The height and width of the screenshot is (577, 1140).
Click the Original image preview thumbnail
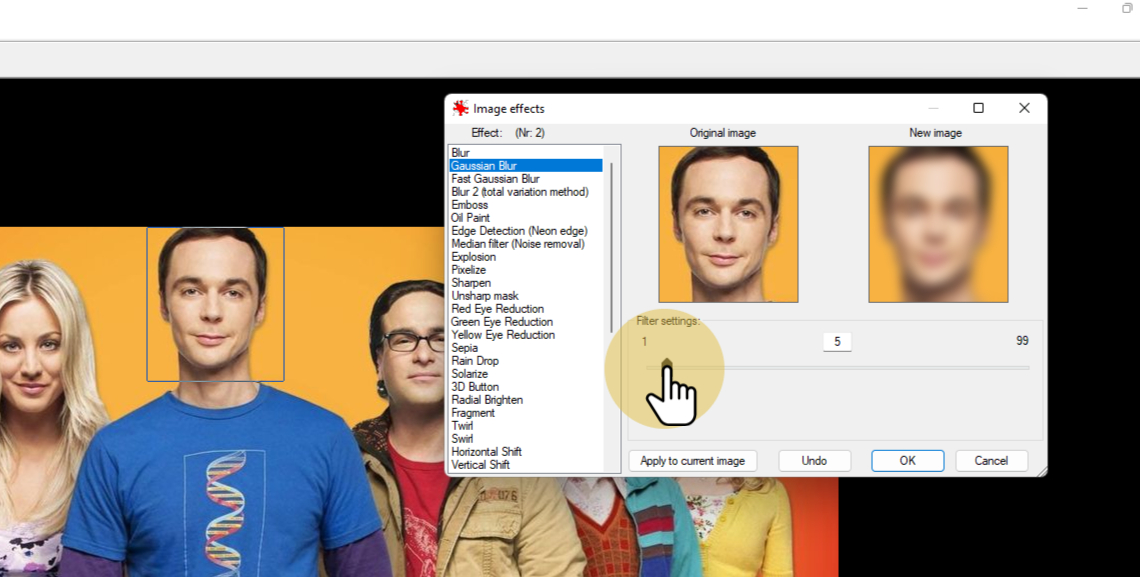coord(728,224)
